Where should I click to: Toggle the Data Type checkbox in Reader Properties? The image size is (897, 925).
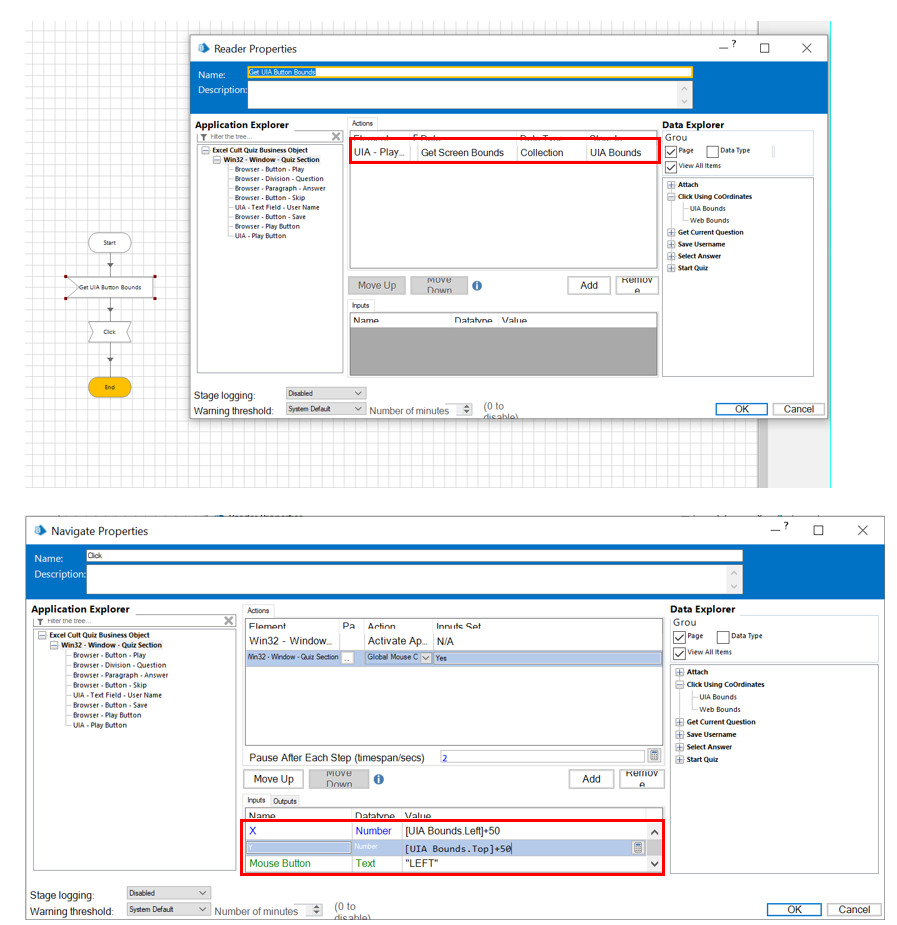tap(712, 152)
